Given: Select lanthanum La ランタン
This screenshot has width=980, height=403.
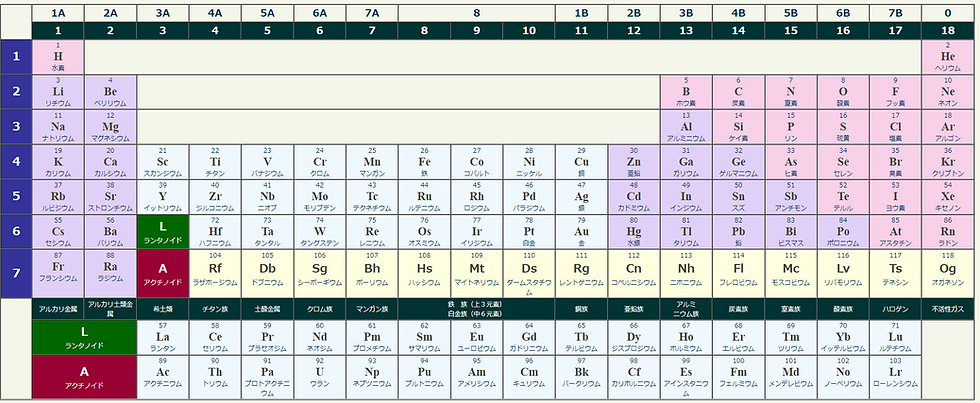Looking at the screenshot, I should [x=162, y=337].
